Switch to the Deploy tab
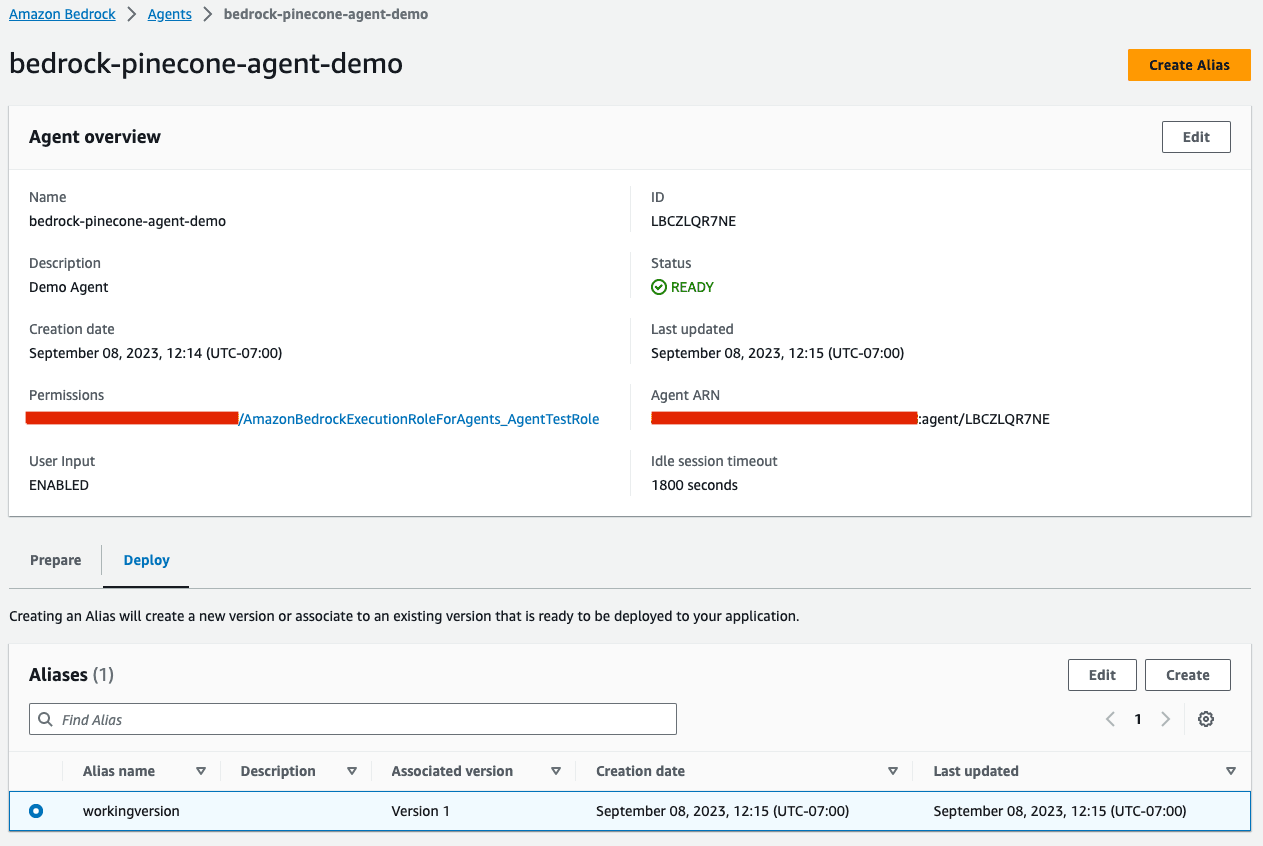Image resolution: width=1263 pixels, height=846 pixels. pyautogui.click(x=146, y=560)
